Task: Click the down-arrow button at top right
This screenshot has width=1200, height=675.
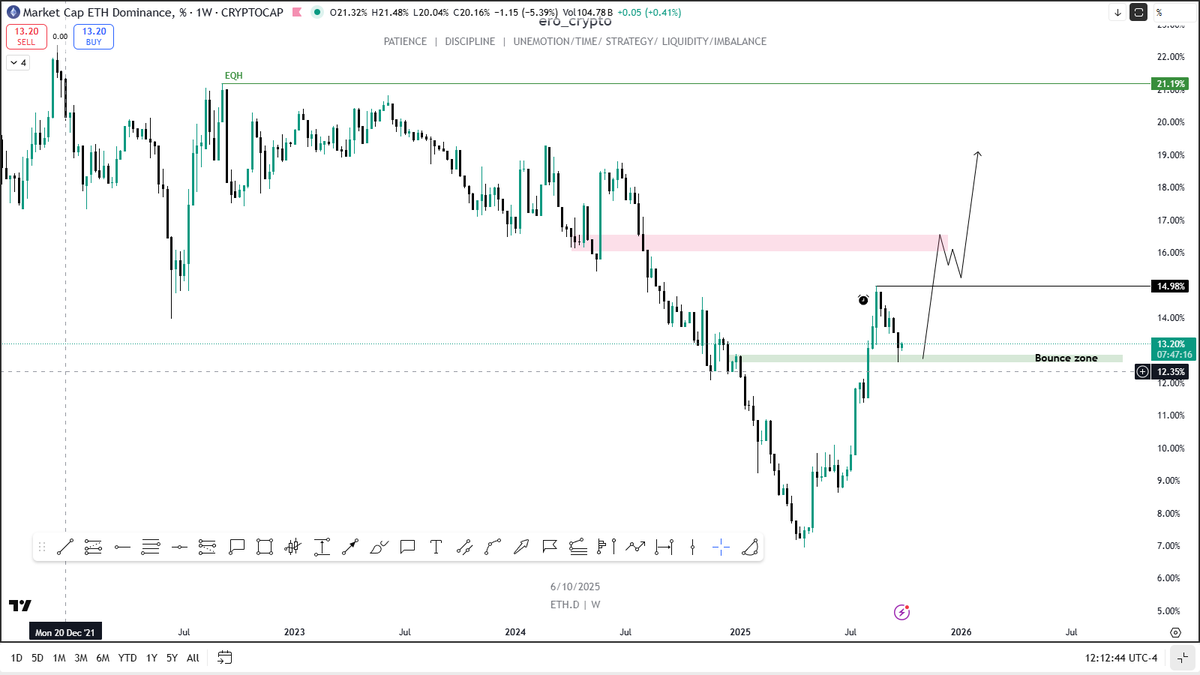Action: (1118, 12)
